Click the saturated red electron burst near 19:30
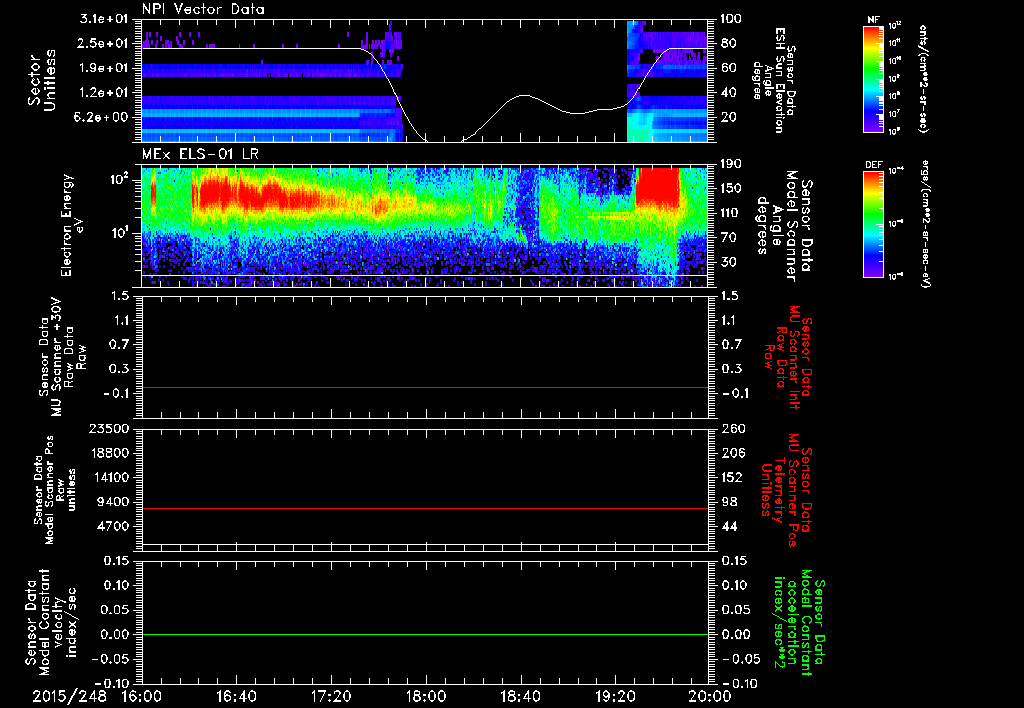 pos(658,189)
